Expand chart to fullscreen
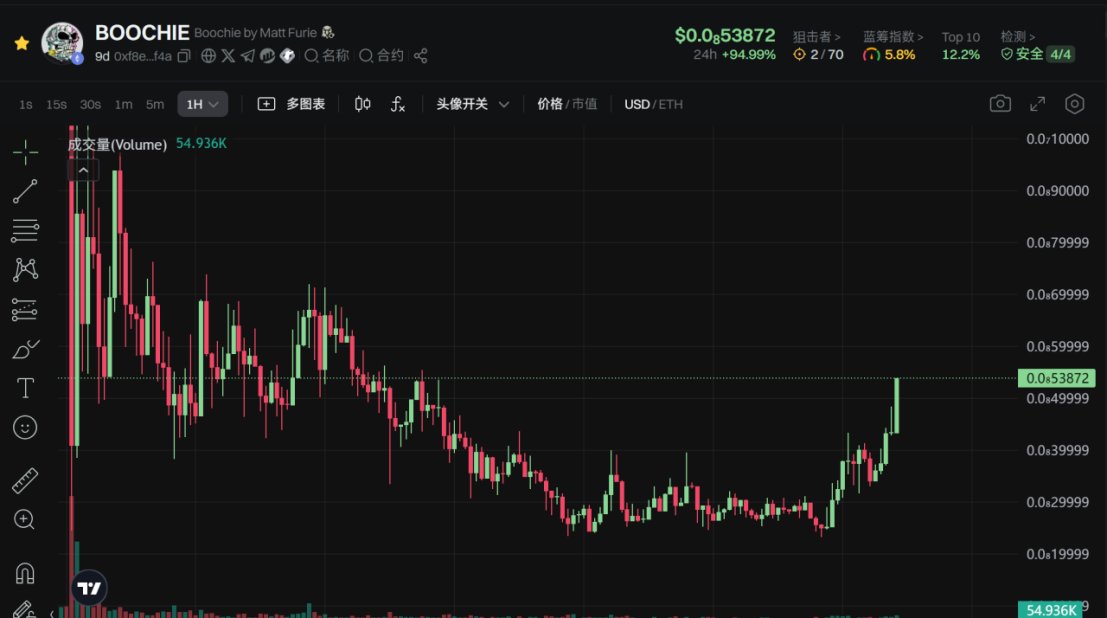1107x618 pixels. pos(1037,104)
